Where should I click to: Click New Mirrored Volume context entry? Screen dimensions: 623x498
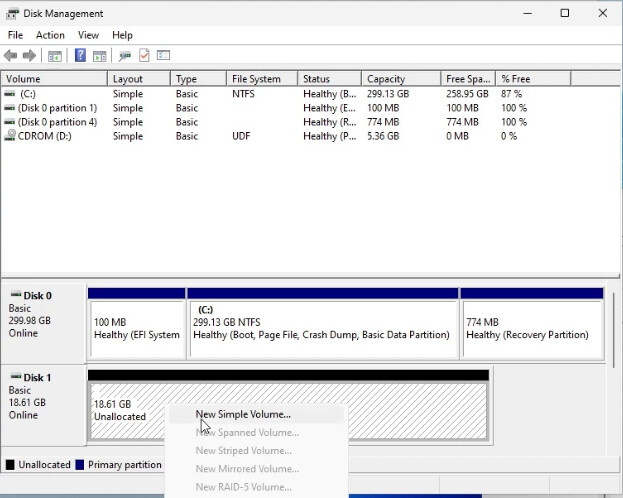click(256, 469)
